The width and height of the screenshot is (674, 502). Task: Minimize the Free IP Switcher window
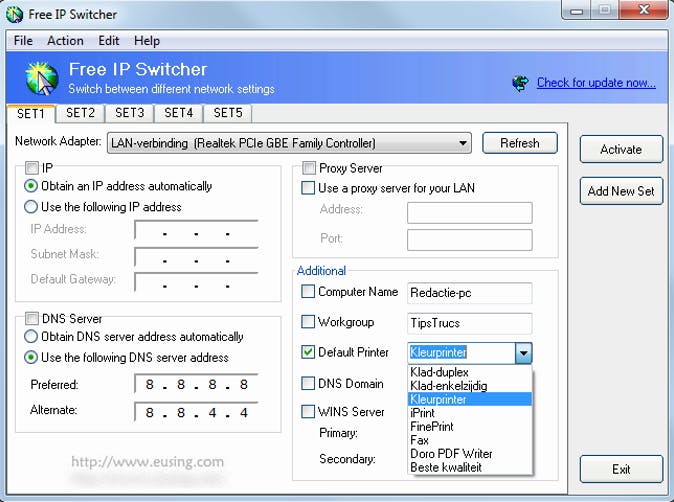(x=576, y=10)
